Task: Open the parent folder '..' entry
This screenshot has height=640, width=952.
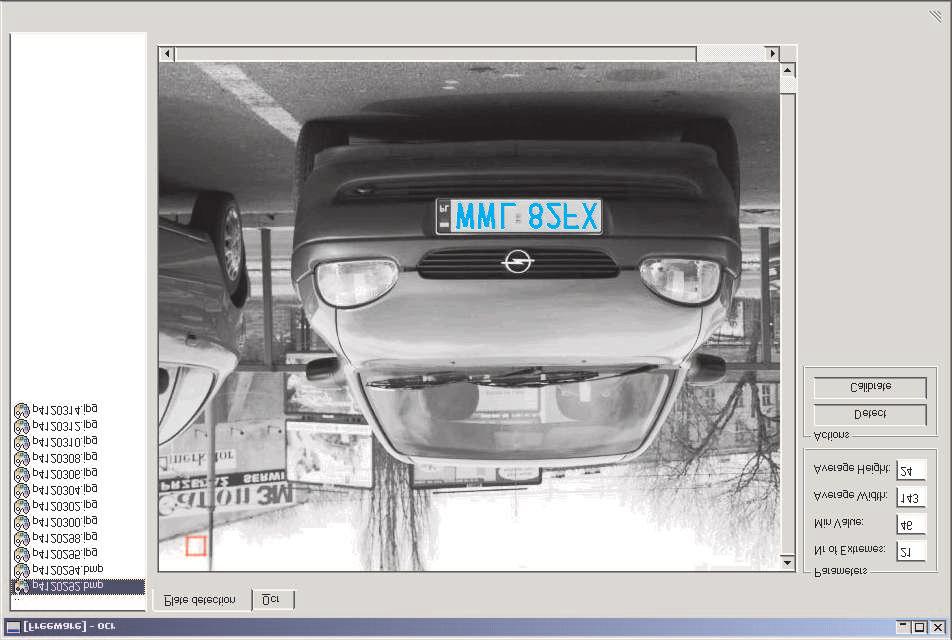Action: pyautogui.click(x=16, y=599)
